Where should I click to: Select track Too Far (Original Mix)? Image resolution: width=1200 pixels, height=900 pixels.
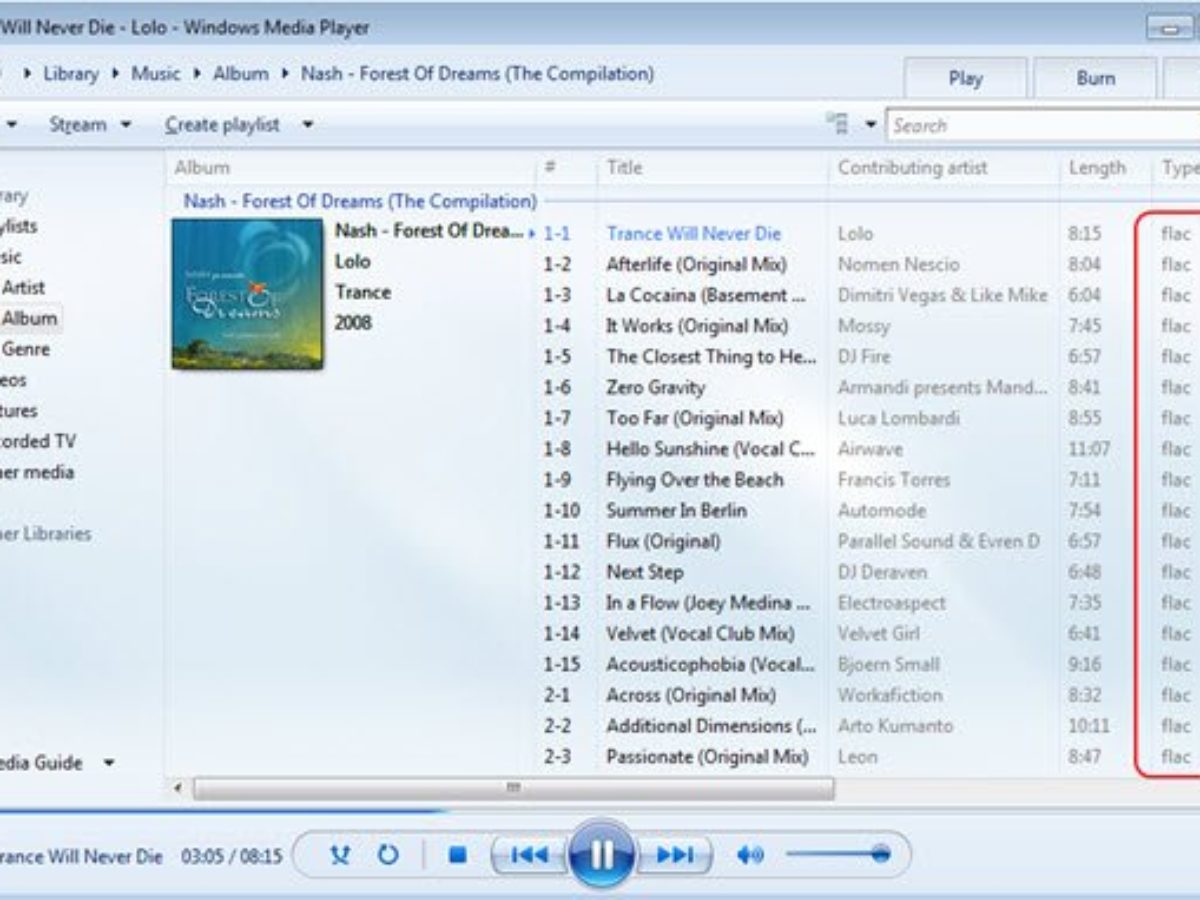click(x=695, y=418)
